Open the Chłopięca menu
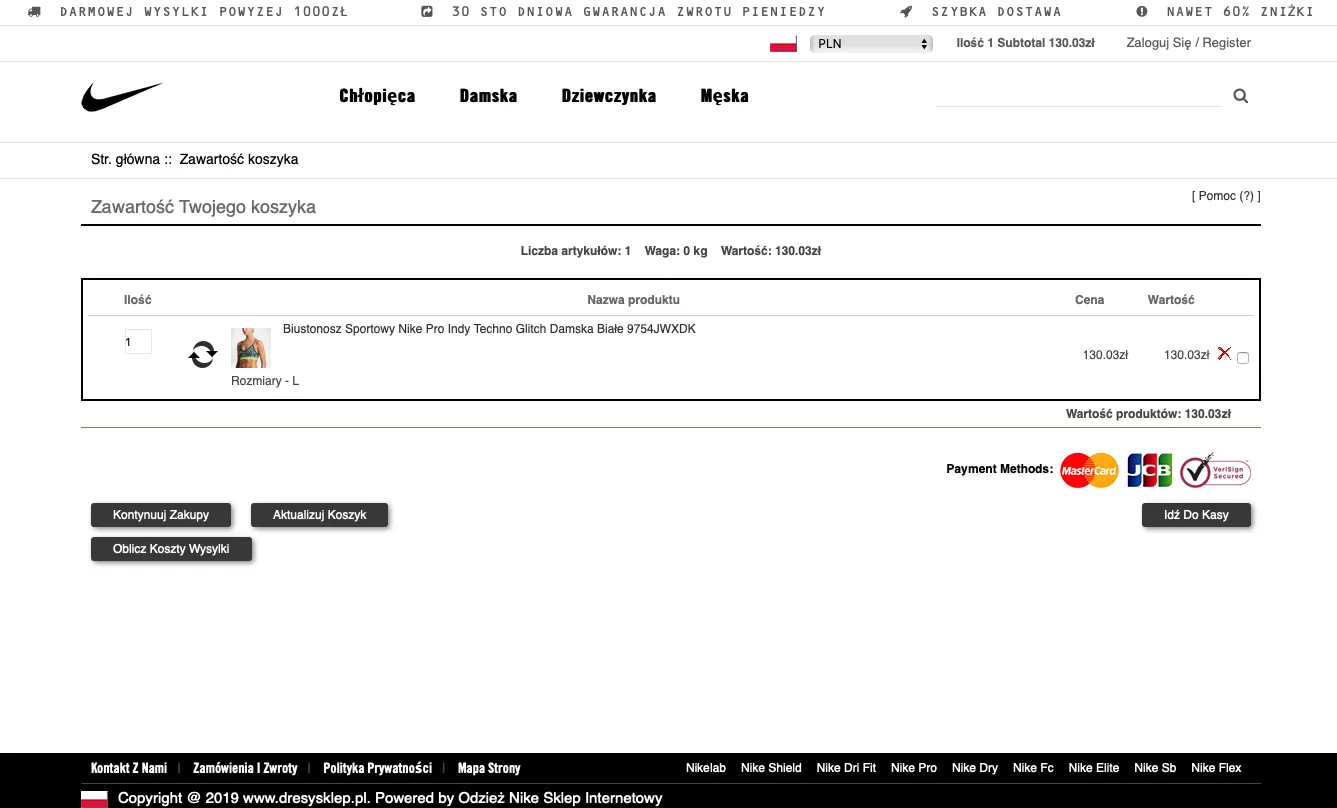1337x808 pixels. click(377, 96)
